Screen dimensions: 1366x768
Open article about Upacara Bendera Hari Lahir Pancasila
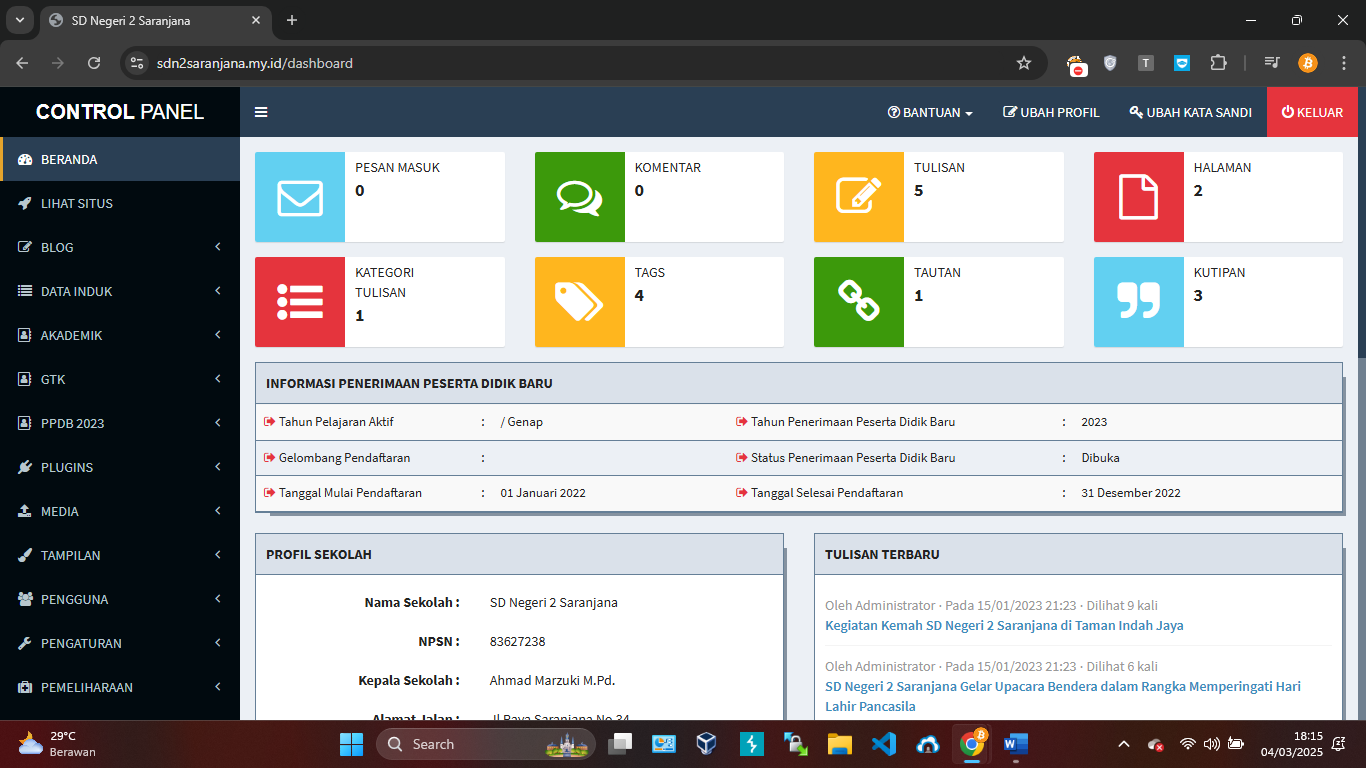[x=1063, y=696]
